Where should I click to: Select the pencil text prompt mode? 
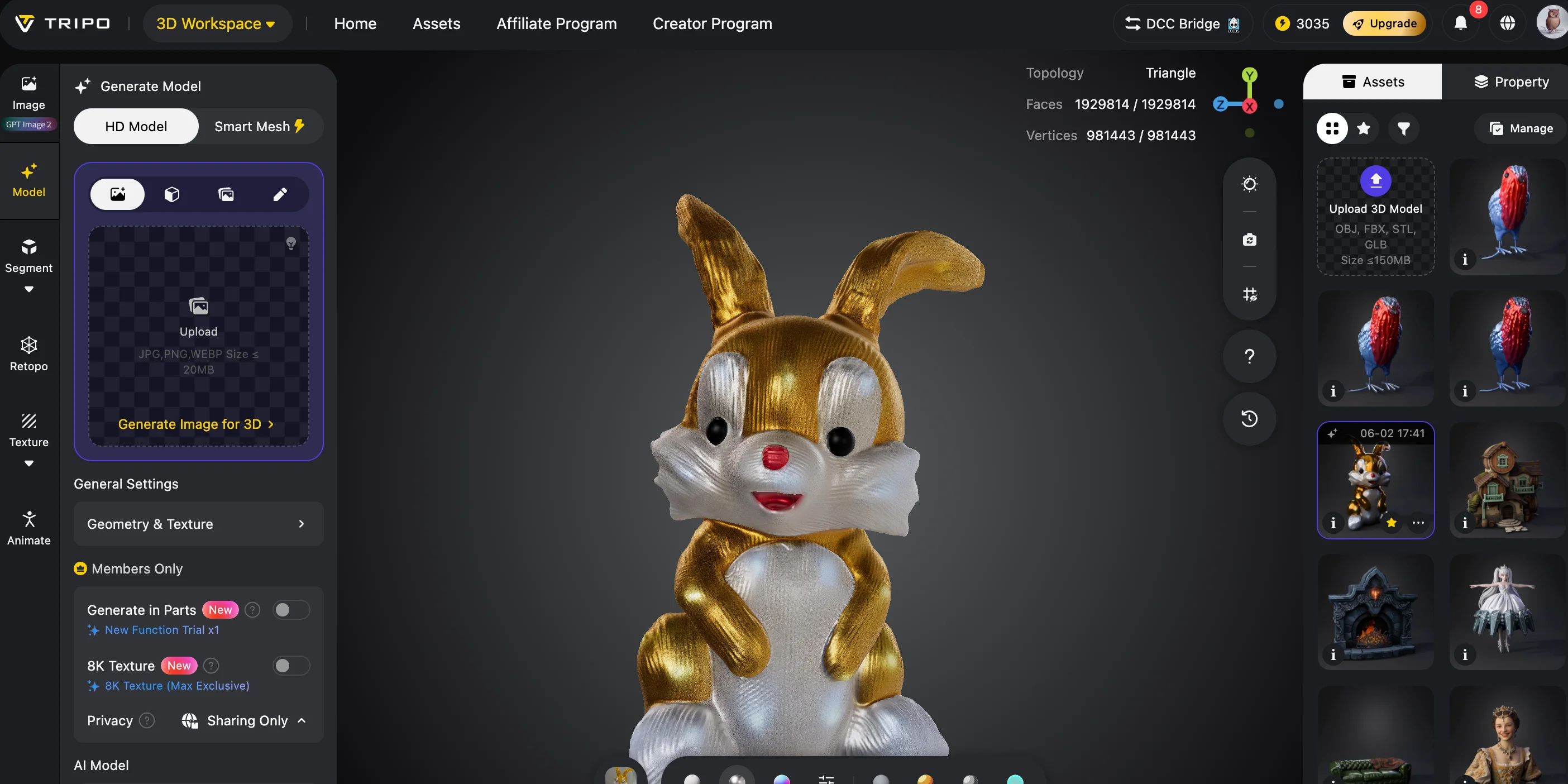click(x=280, y=194)
